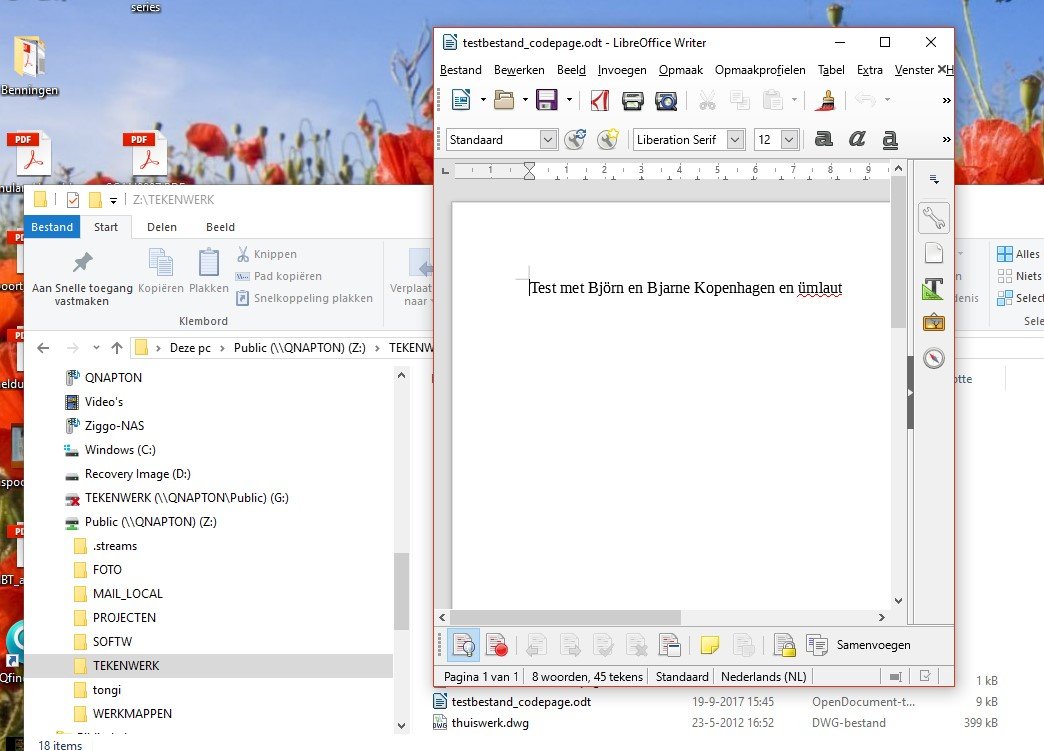Open Print Preview in Writer toolbar
Viewport: 1044px width, 751px height.
pyautogui.click(x=665, y=100)
